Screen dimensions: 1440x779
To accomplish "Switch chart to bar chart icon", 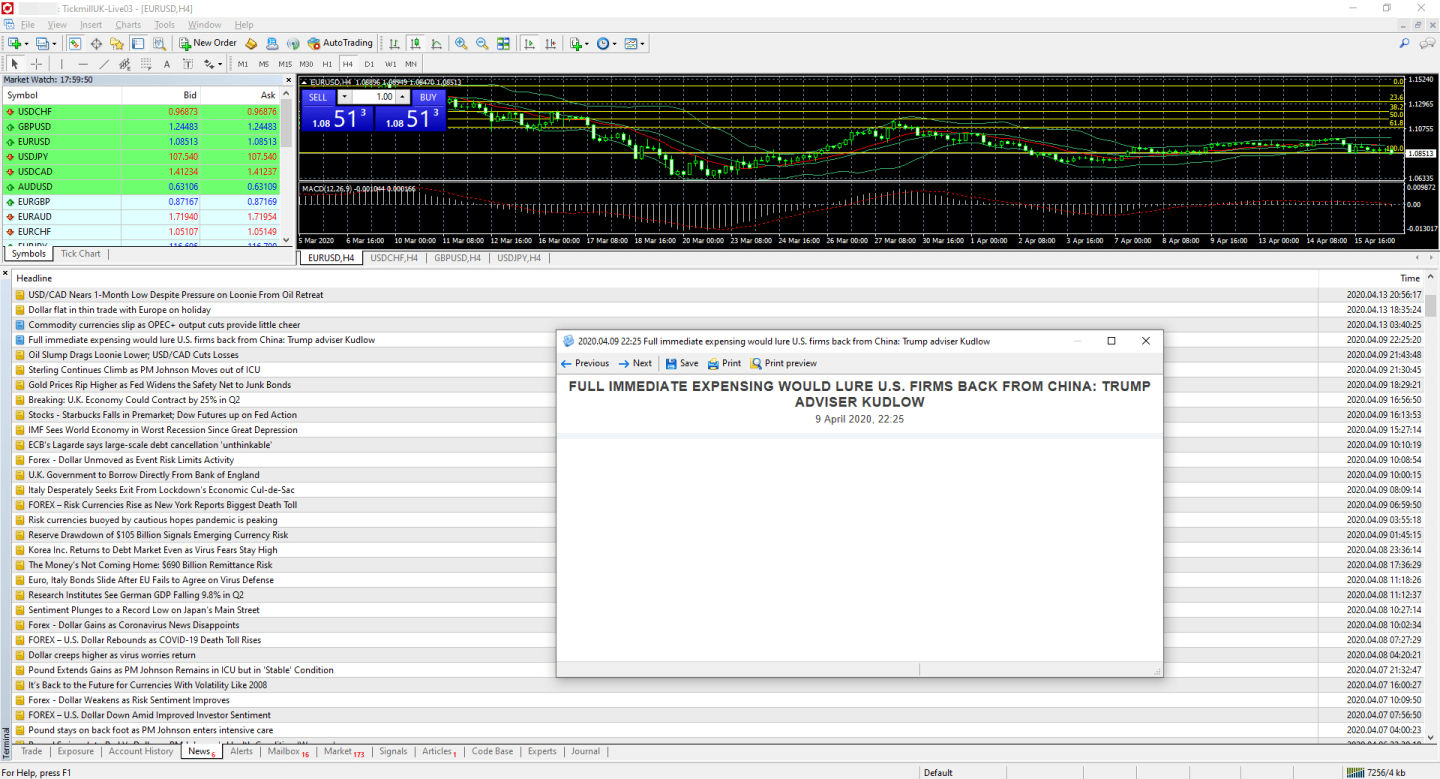I will (x=394, y=43).
